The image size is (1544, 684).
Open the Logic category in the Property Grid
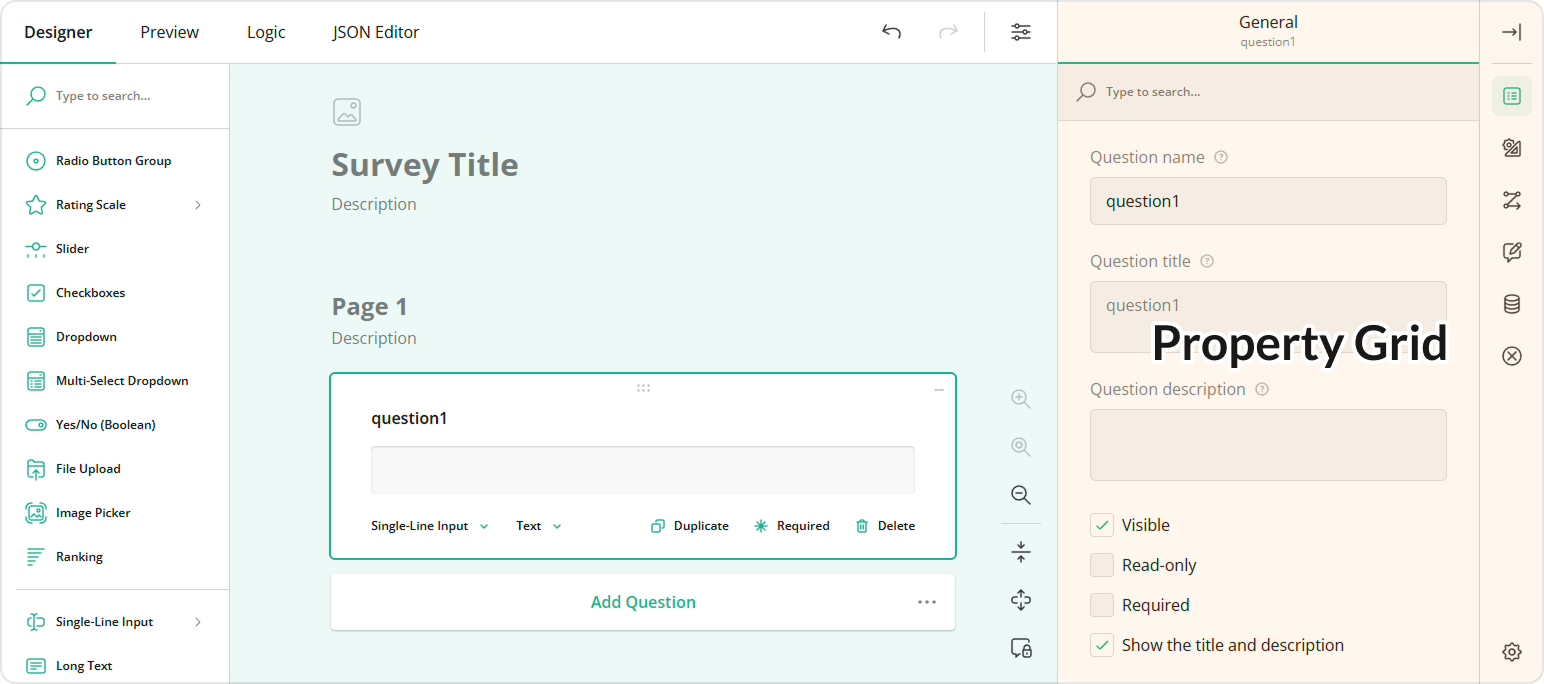click(x=1512, y=200)
